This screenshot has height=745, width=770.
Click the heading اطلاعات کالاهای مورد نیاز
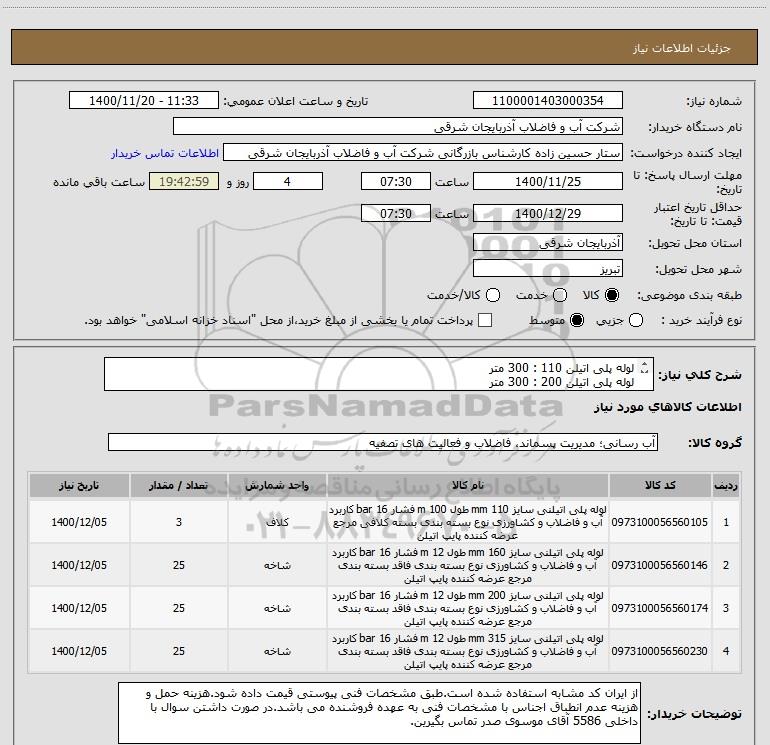pyautogui.click(x=668, y=407)
